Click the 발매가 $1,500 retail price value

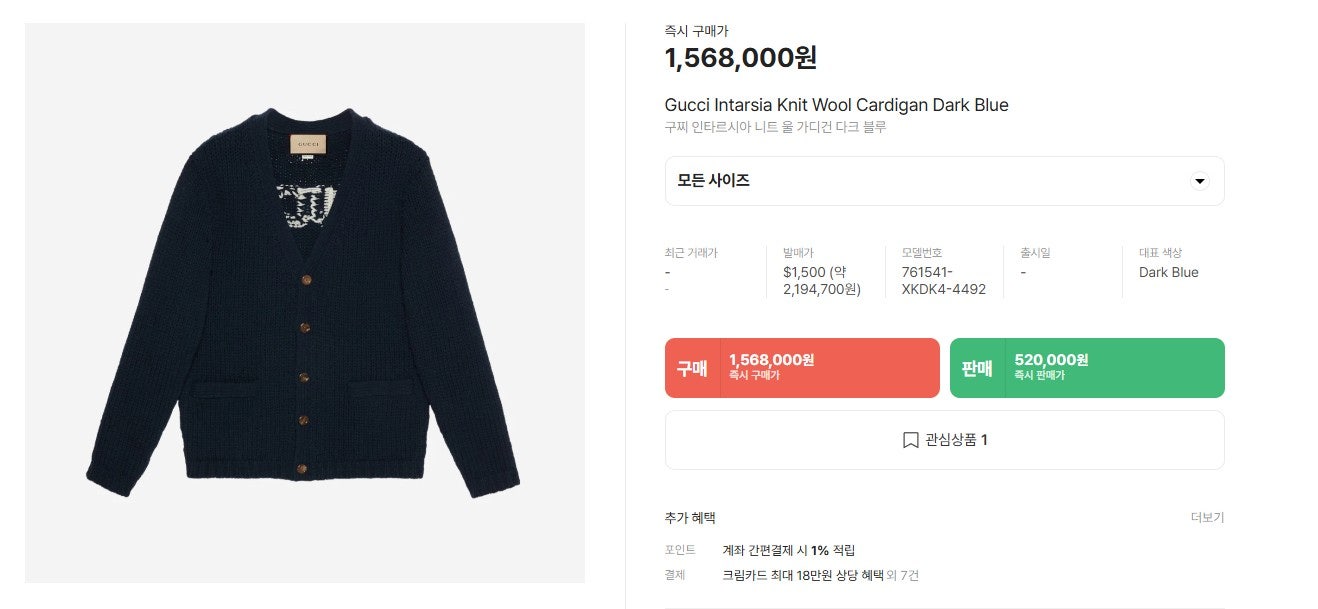point(822,281)
